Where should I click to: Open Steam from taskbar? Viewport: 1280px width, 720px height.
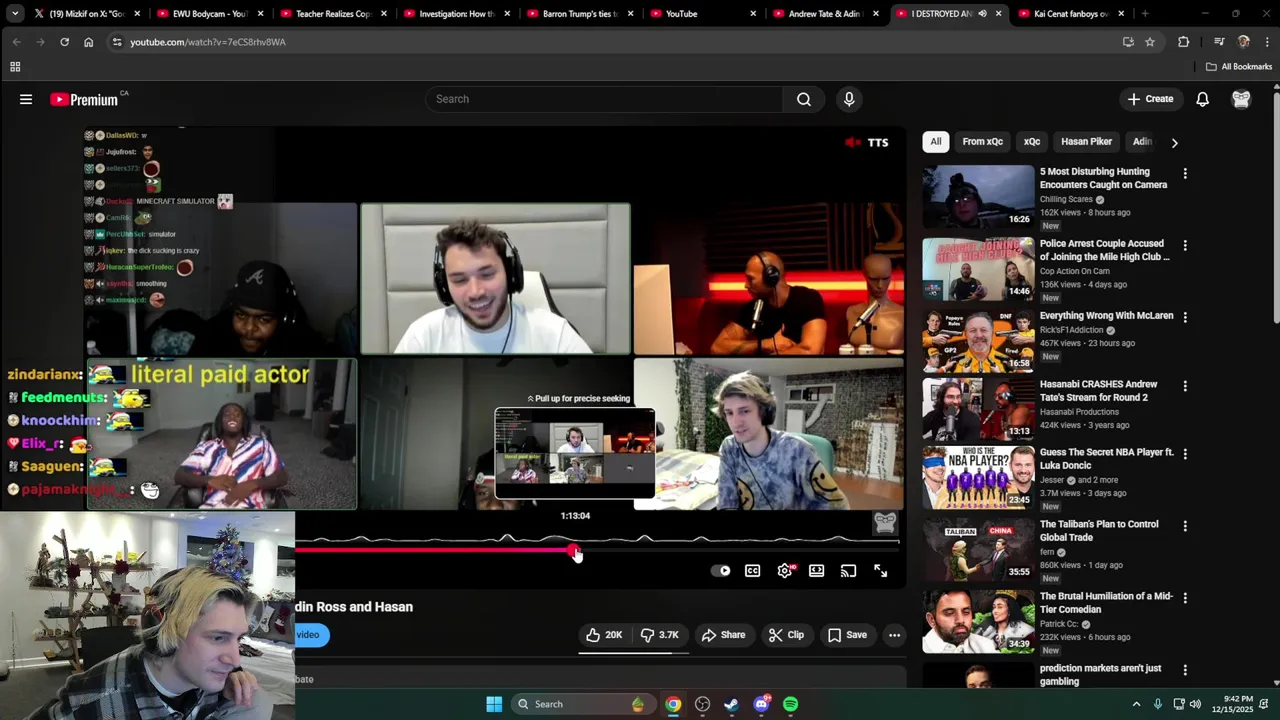[x=732, y=704]
